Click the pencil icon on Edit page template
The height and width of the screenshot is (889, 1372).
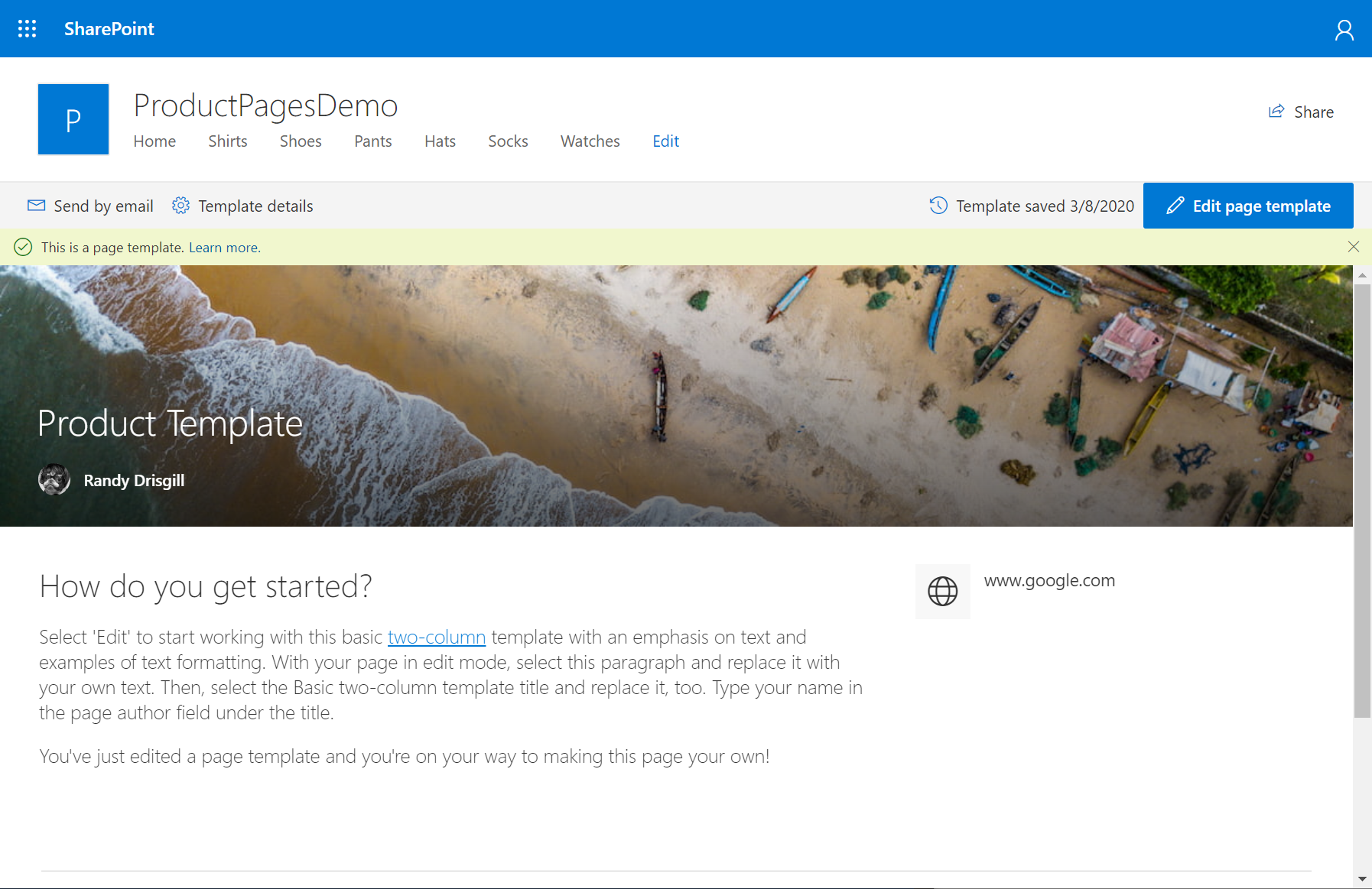tap(1175, 205)
